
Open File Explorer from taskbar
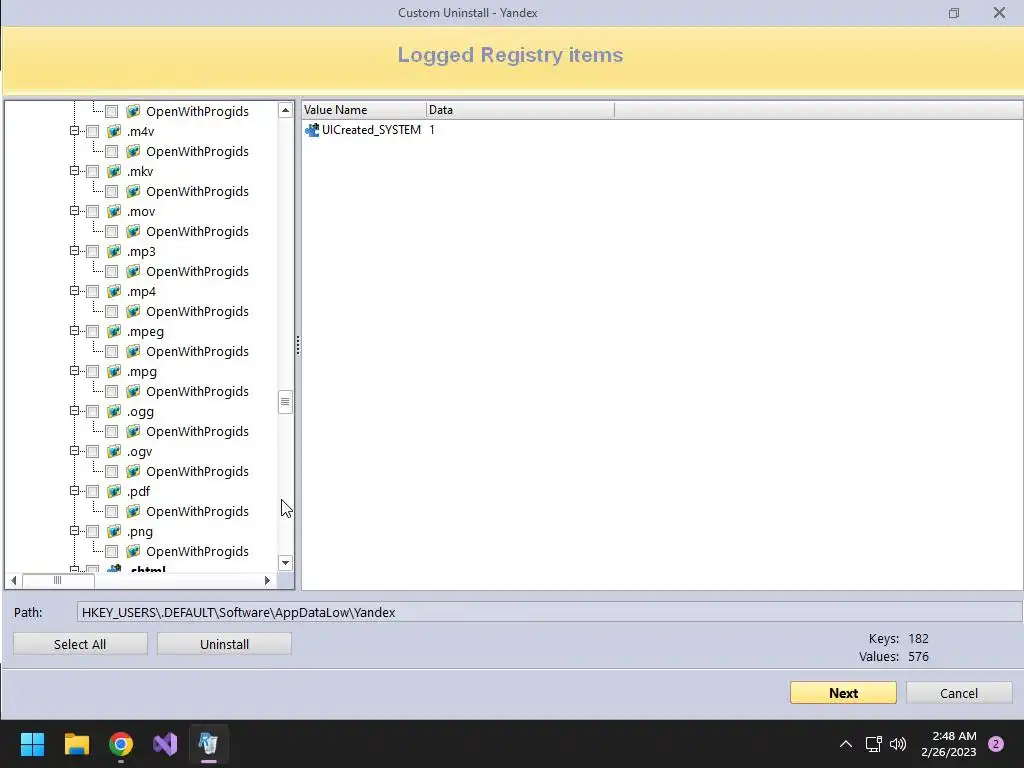(x=76, y=744)
